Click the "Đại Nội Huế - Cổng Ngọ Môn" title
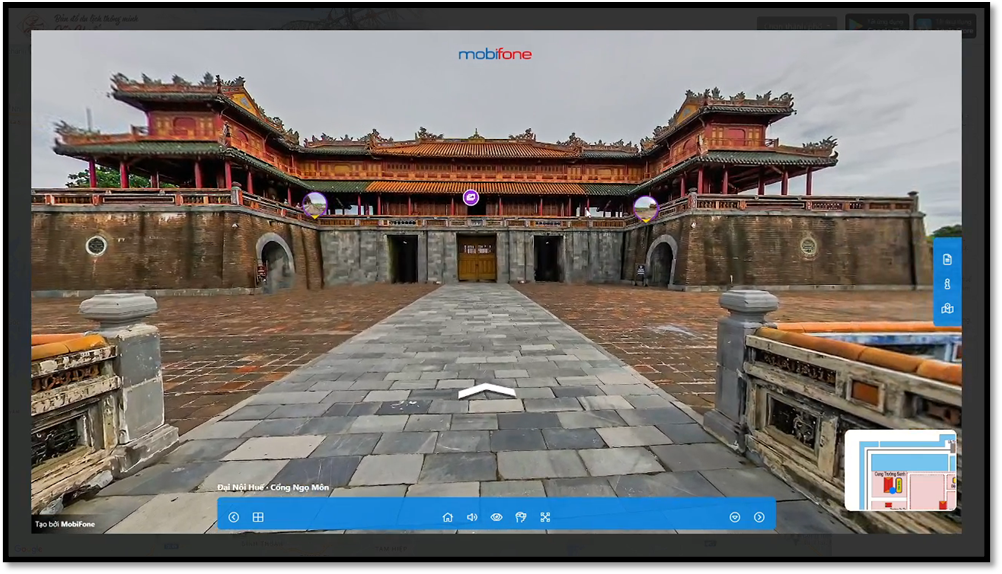1002x574 pixels. point(273,488)
